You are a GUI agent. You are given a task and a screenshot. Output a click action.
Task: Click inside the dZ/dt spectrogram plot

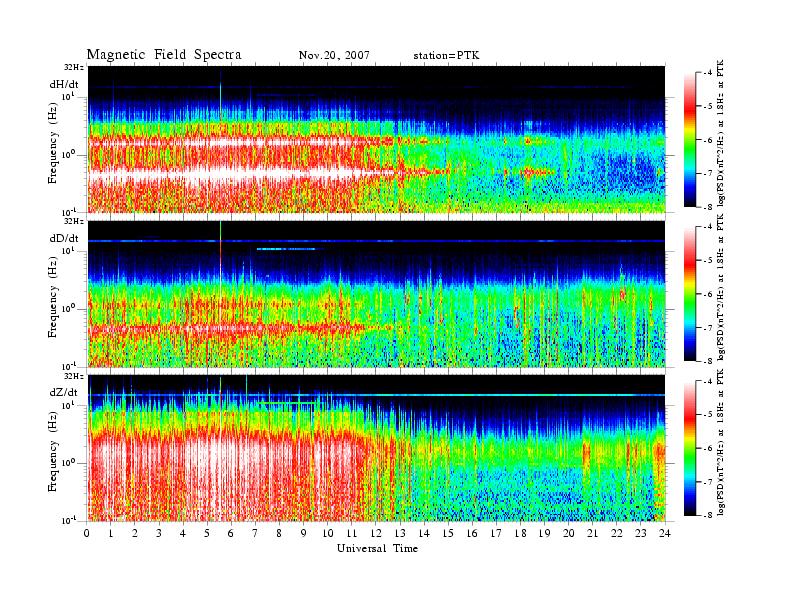pyautogui.click(x=377, y=448)
